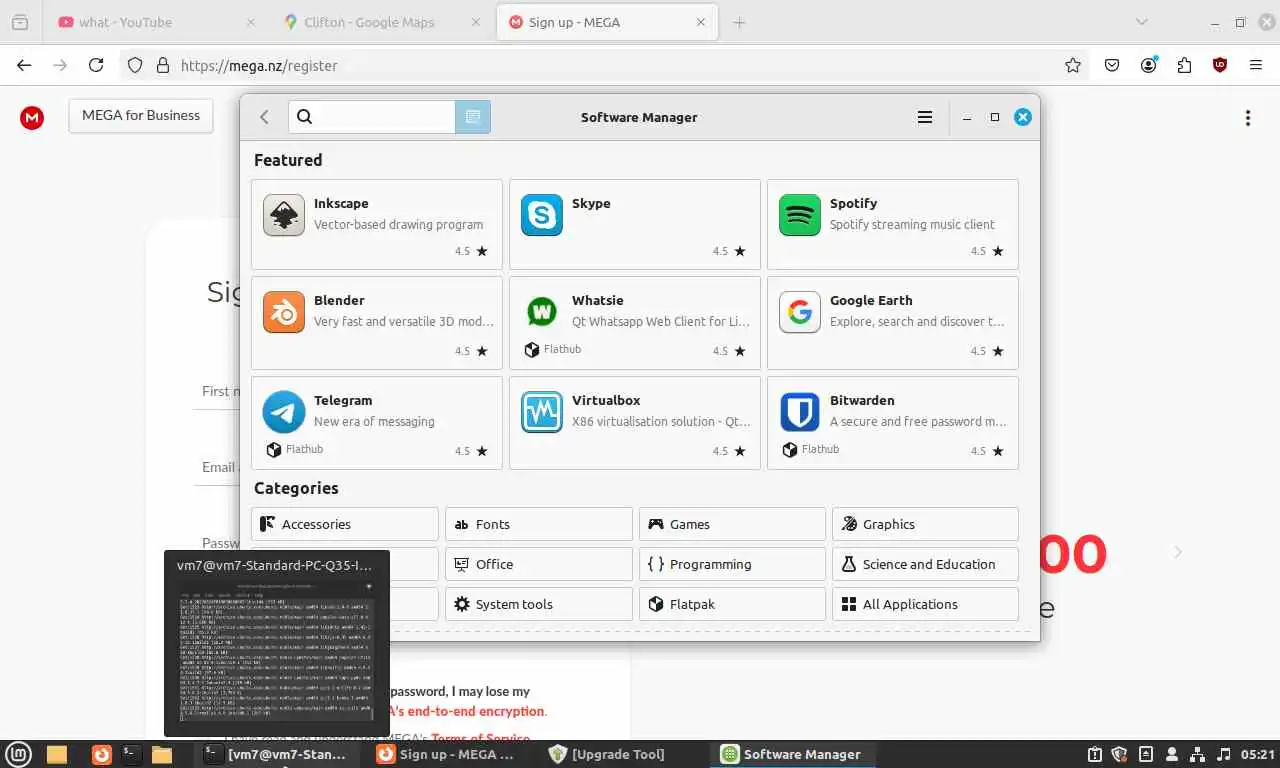Open the Telegram app icon

284,412
